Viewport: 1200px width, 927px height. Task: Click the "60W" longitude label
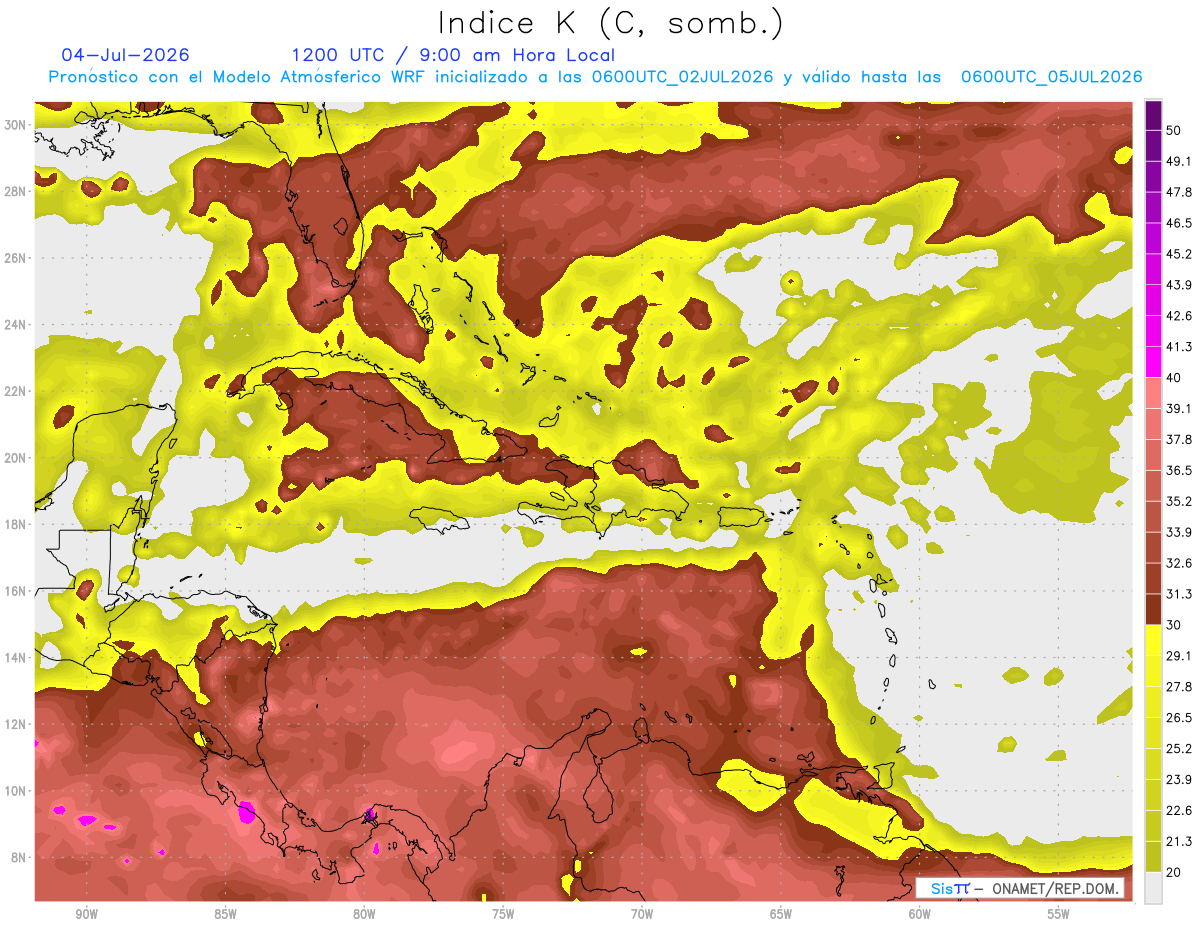click(x=920, y=914)
